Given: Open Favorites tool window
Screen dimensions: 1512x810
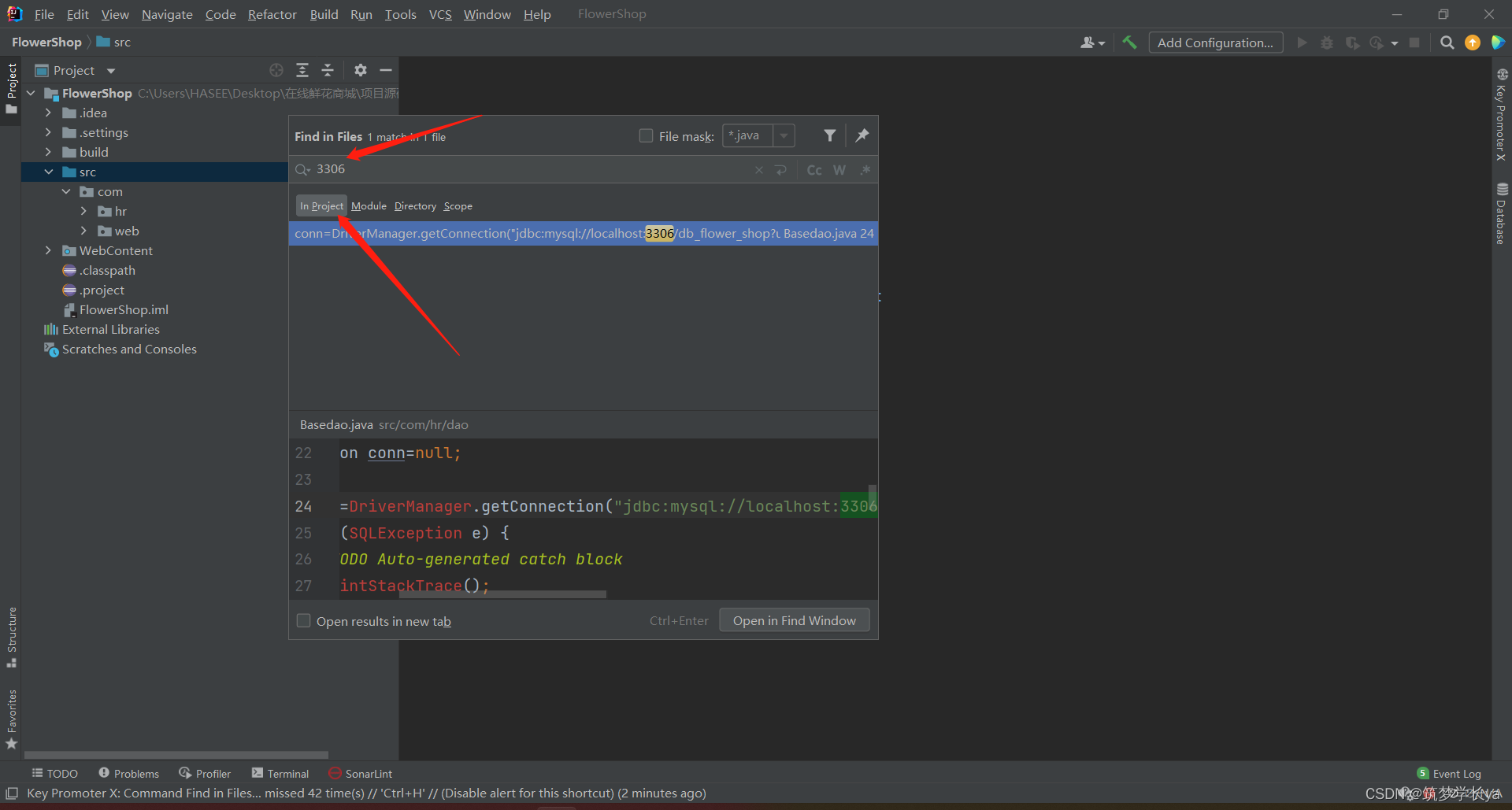Looking at the screenshot, I should point(11,719).
